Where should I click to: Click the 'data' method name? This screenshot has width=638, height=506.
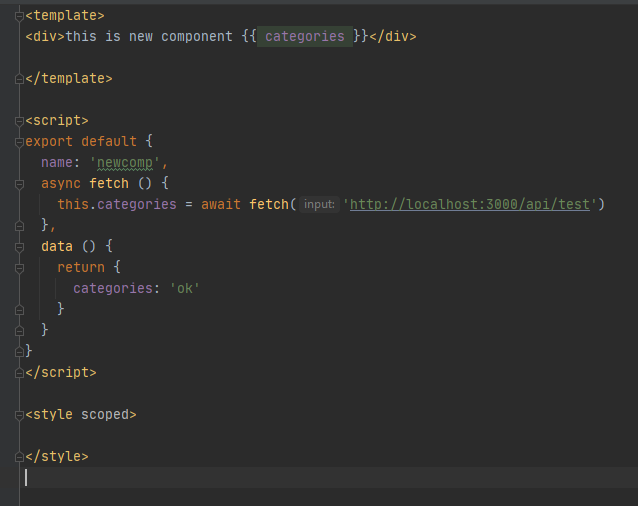[57, 246]
